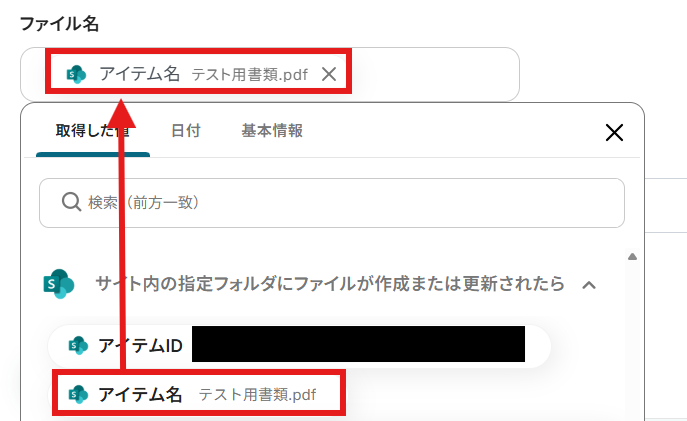Remove the アイテム名 chip with X
687x421 pixels.
point(329,74)
